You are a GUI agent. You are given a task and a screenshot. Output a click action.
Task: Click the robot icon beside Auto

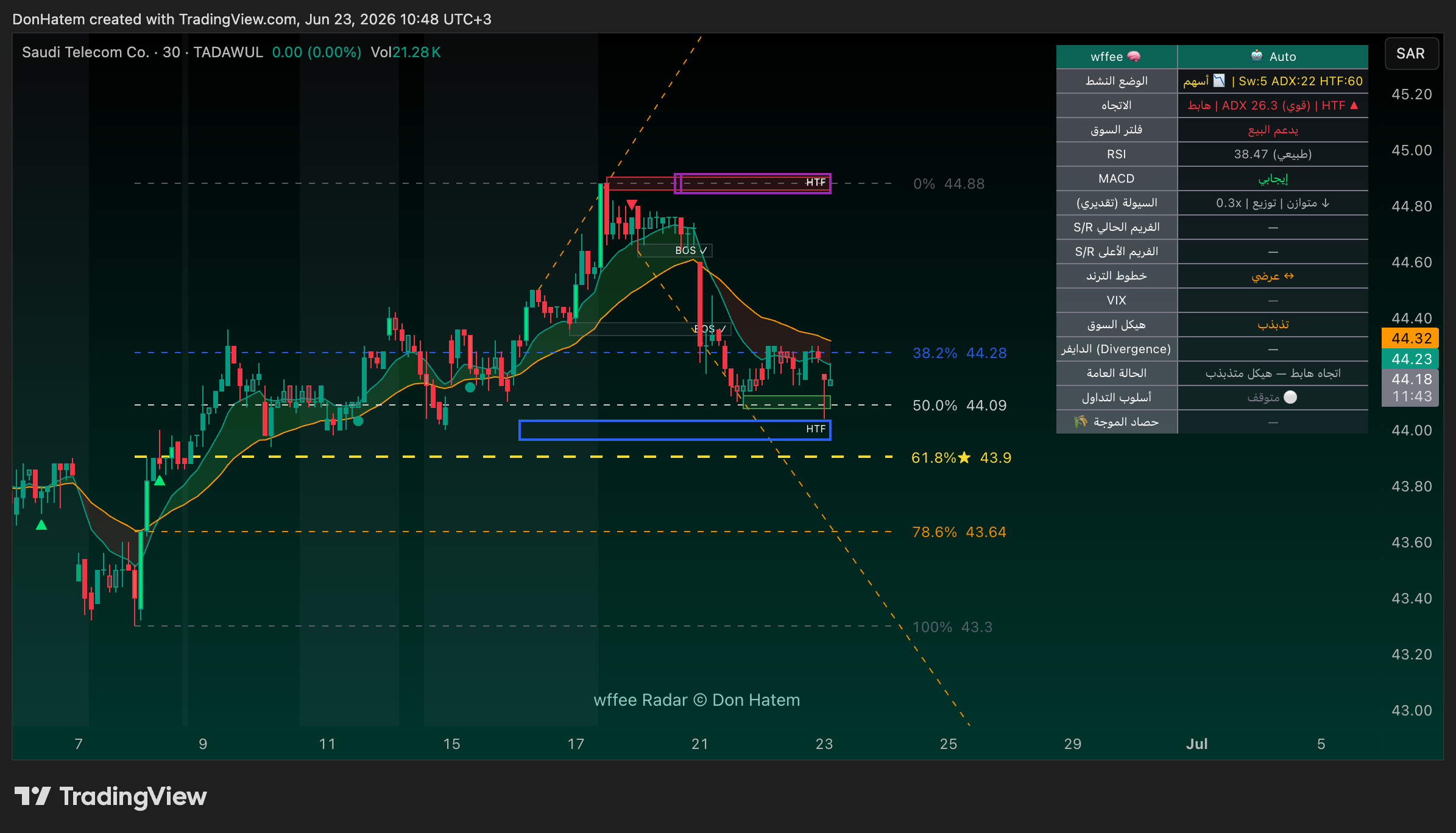coord(1257,56)
